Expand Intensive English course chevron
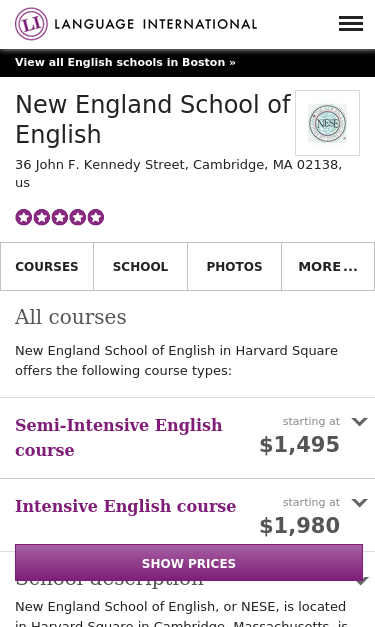 [359, 502]
